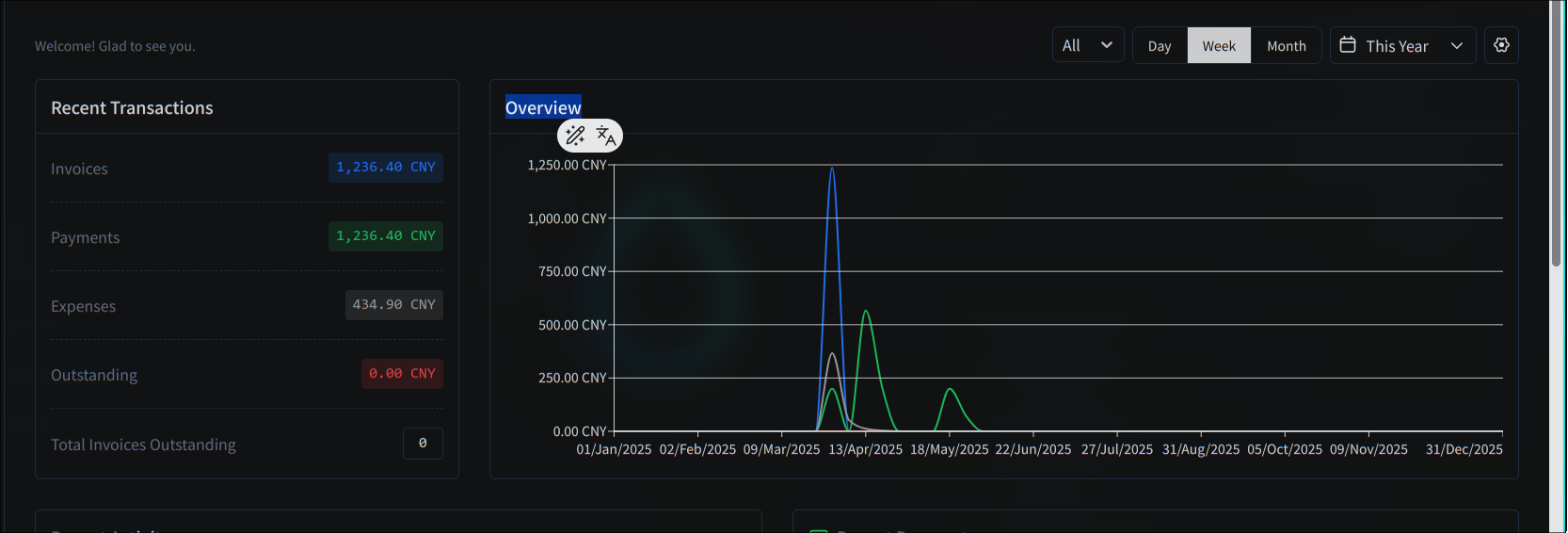Switch chart grouping to Day
Image resolution: width=1568 pixels, height=533 pixels.
coord(1160,45)
